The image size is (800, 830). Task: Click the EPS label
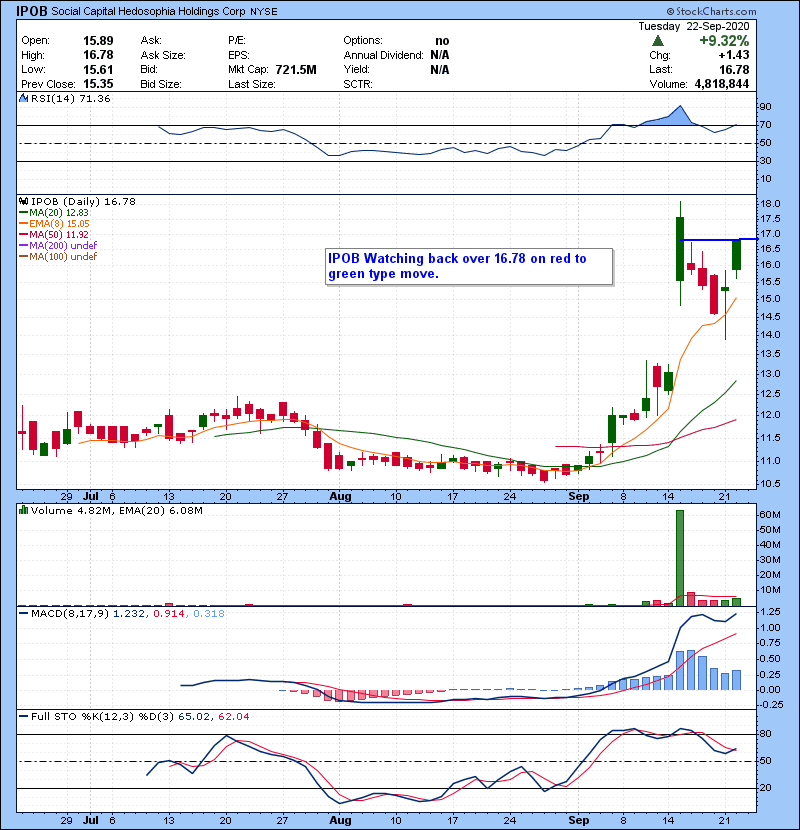(239, 55)
